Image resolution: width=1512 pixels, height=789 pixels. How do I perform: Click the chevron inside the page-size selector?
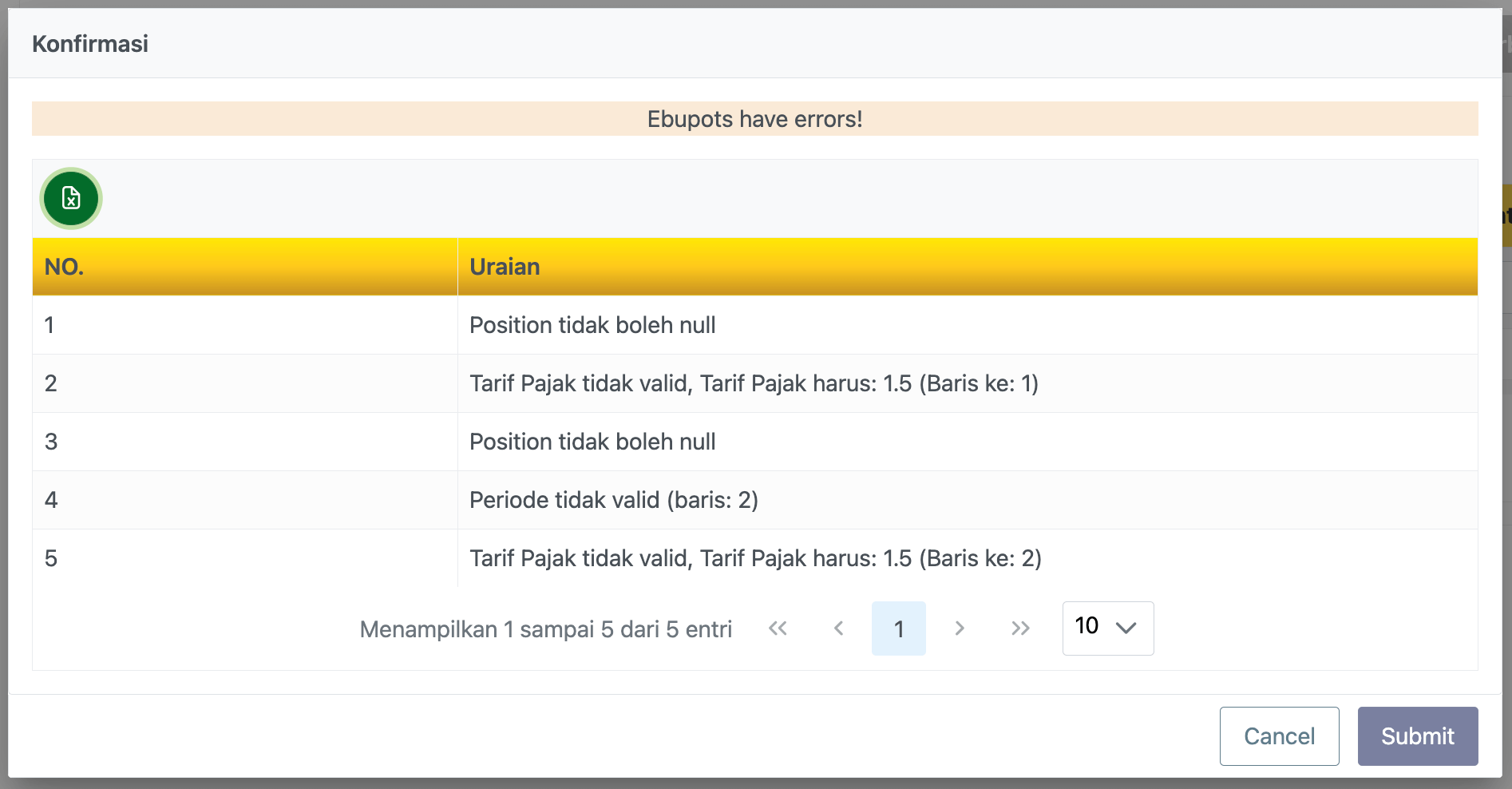click(1126, 628)
